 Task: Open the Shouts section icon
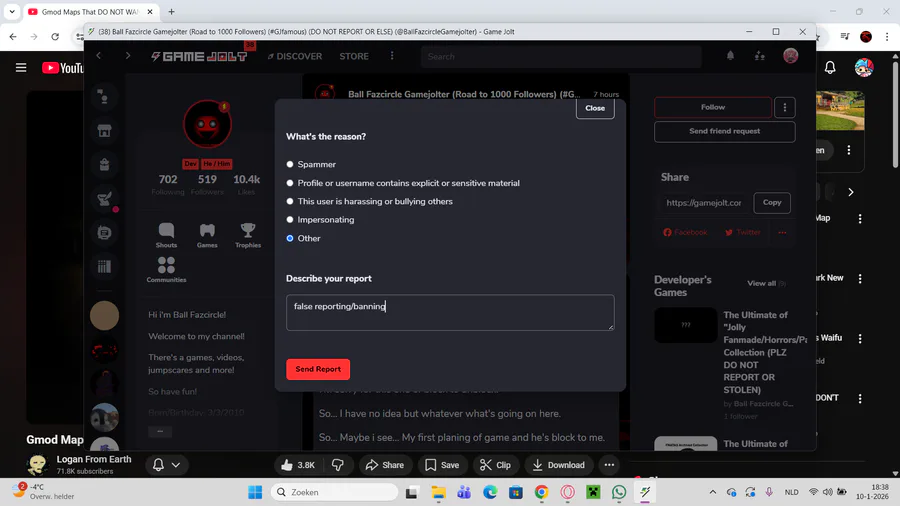click(x=166, y=235)
